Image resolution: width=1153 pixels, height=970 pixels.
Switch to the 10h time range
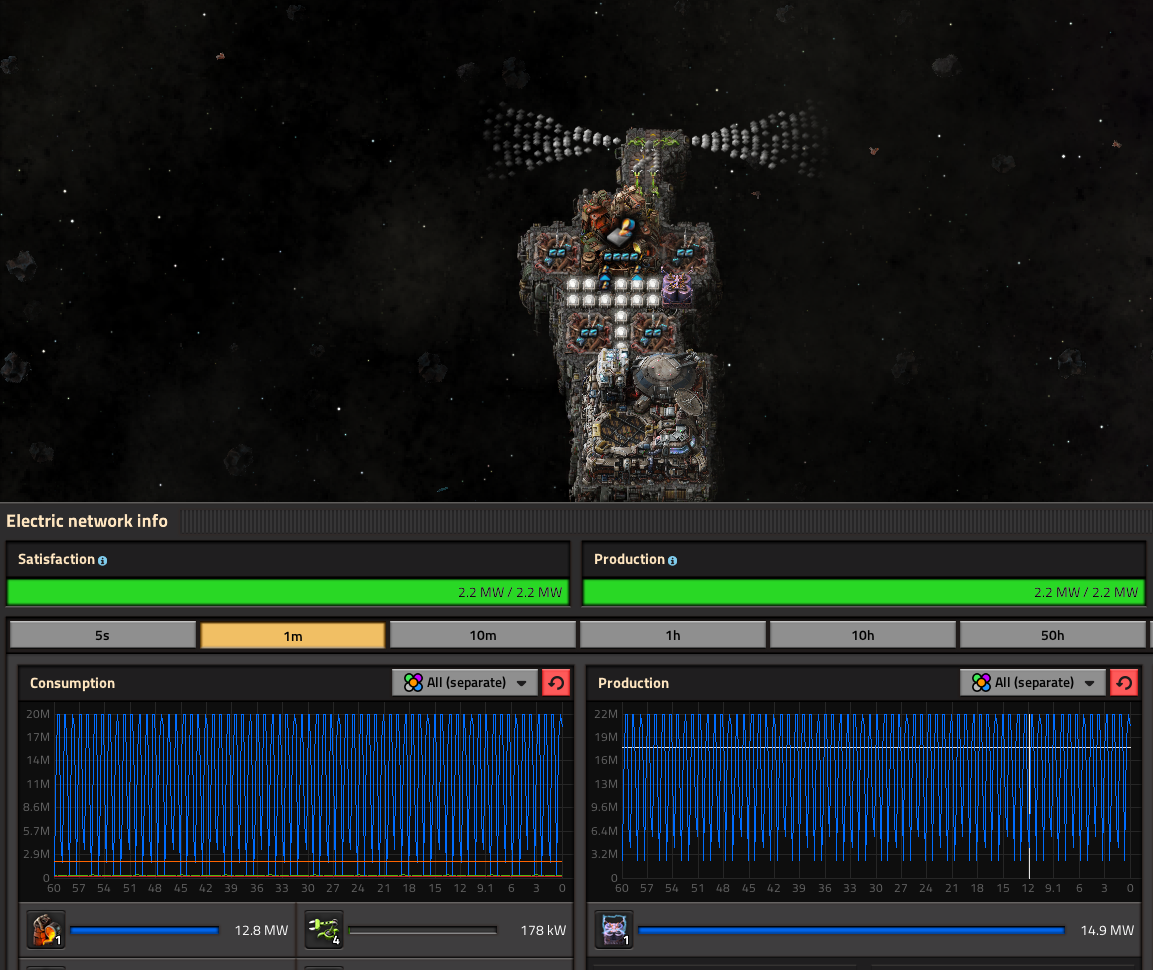pyautogui.click(x=863, y=635)
